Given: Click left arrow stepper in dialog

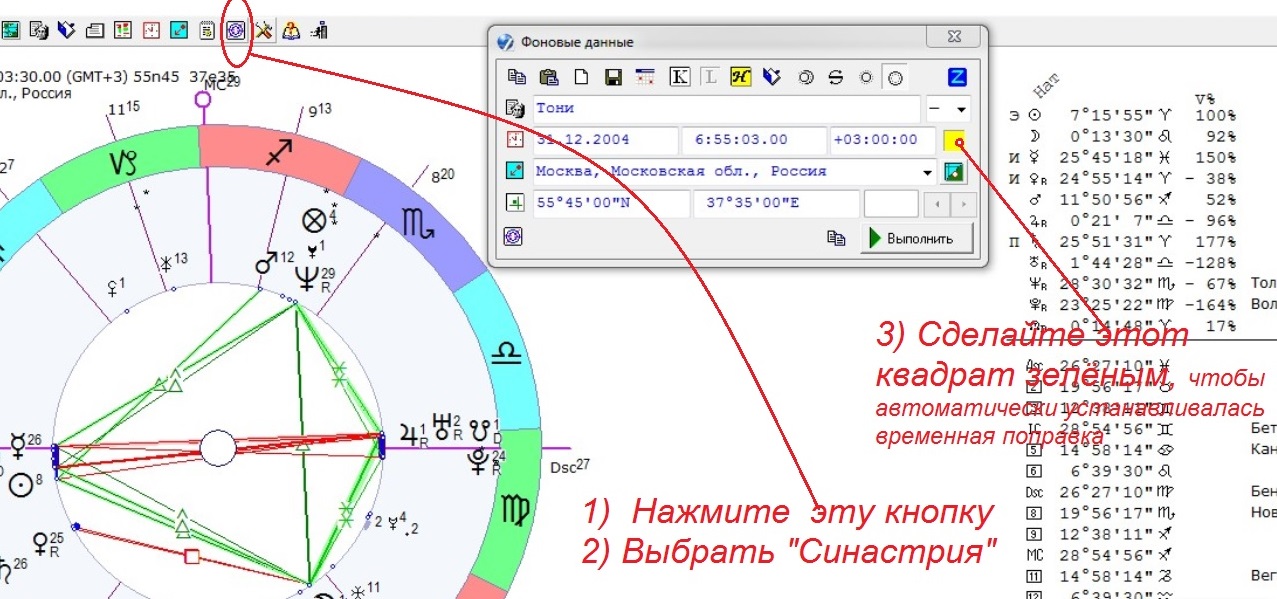Looking at the screenshot, I should coord(935,205).
